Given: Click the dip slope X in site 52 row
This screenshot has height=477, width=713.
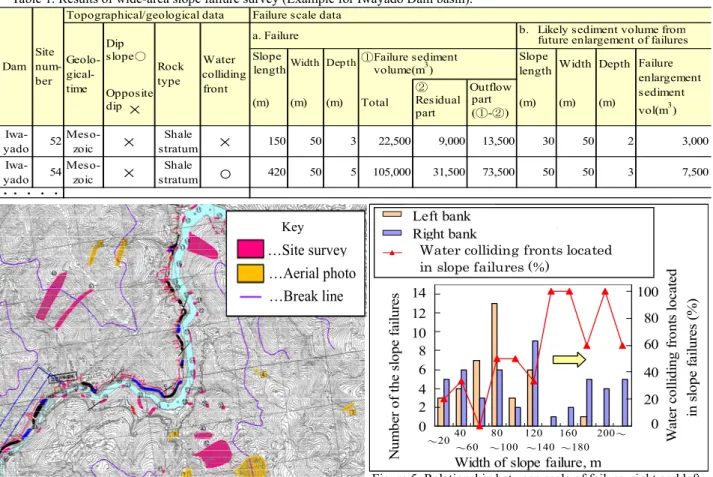Looking at the screenshot, I should tap(129, 142).
